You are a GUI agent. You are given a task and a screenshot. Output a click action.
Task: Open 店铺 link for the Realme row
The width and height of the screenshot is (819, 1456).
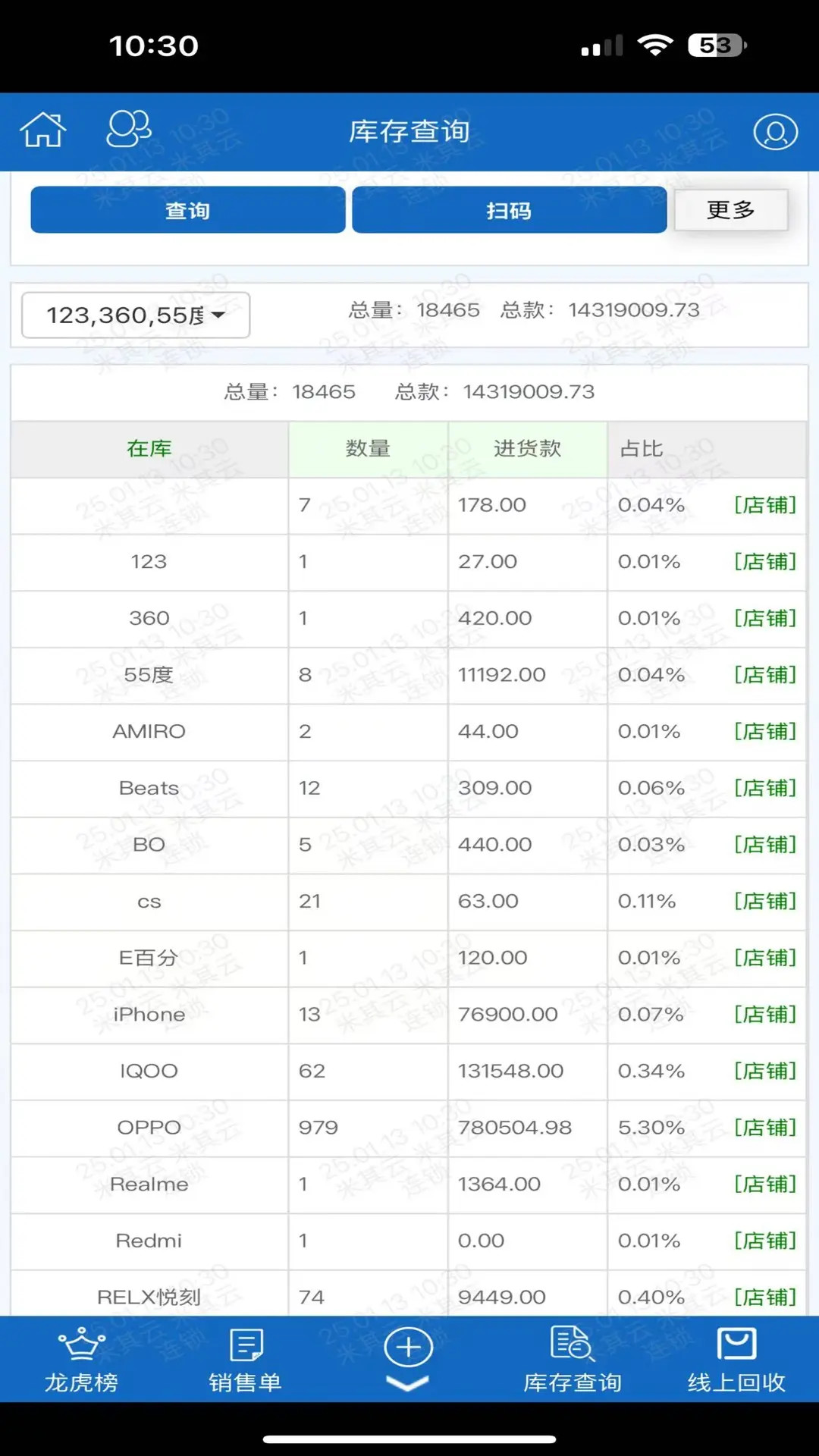pos(764,1185)
